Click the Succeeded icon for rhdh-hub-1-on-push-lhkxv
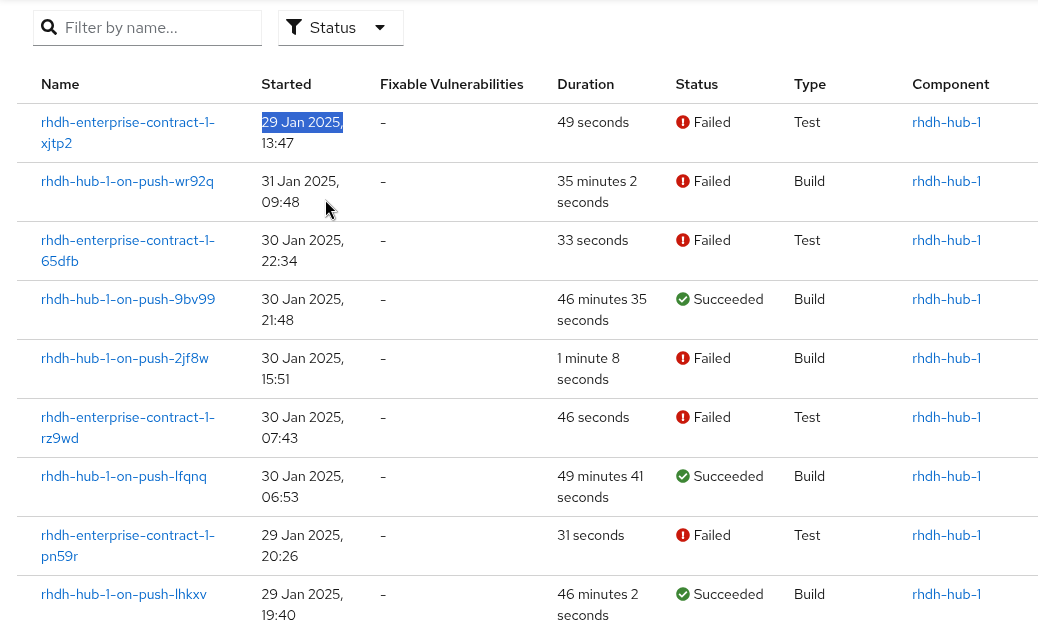 point(683,595)
